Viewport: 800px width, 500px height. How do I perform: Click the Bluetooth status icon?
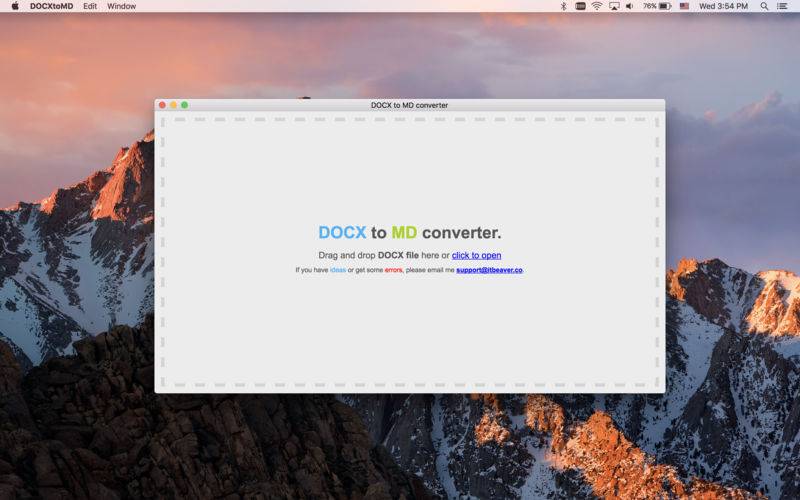[563, 6]
